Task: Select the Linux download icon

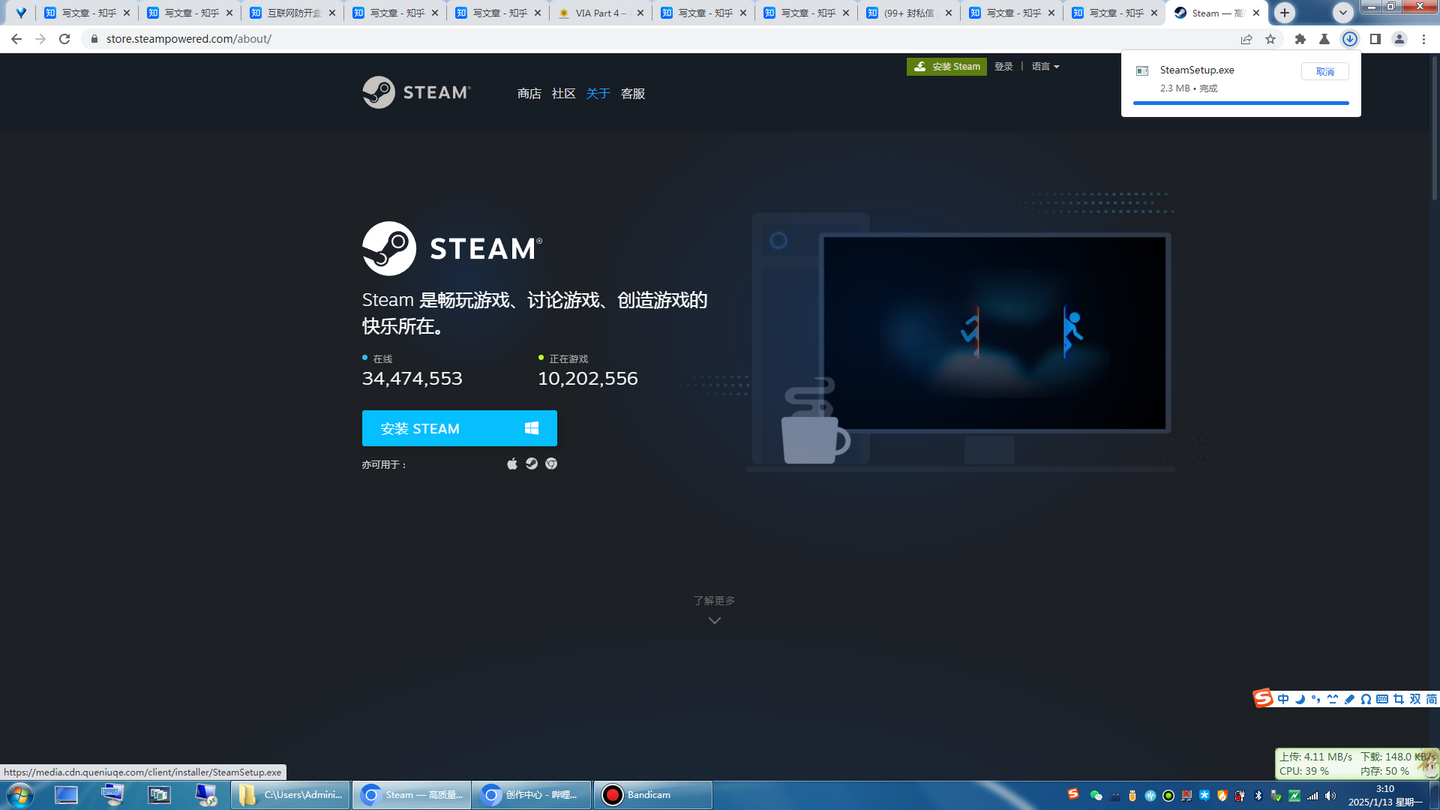Action: click(551, 463)
